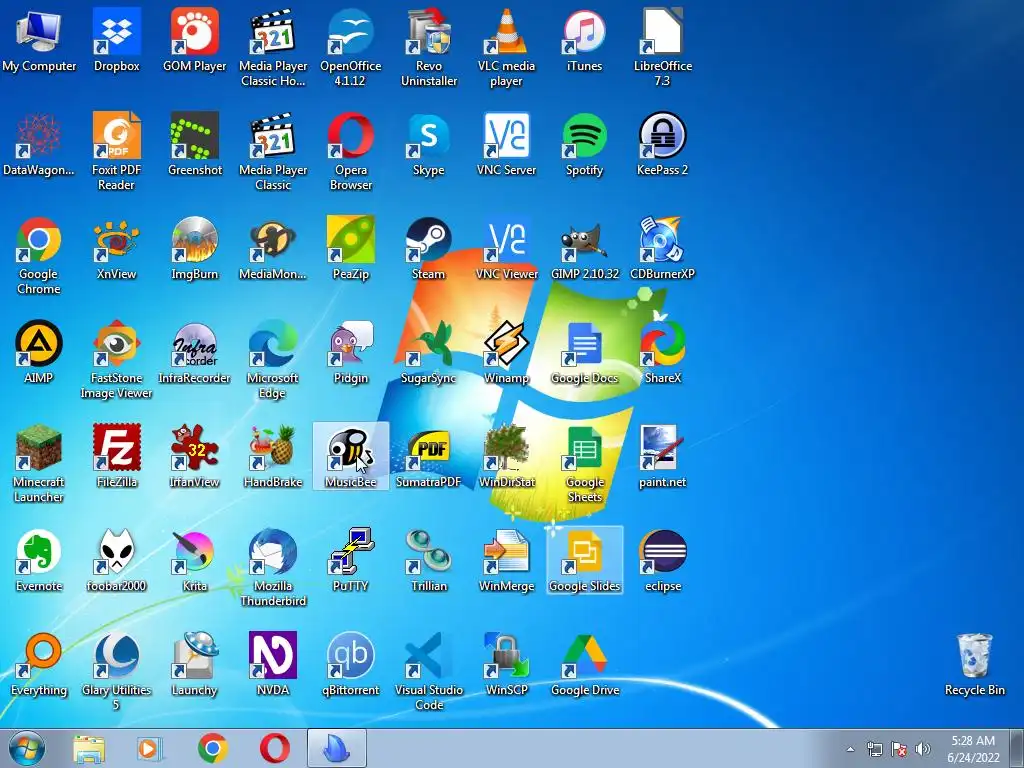Viewport: 1024px width, 768px height.
Task: Select the Spotify desktop icon
Action: (x=584, y=144)
